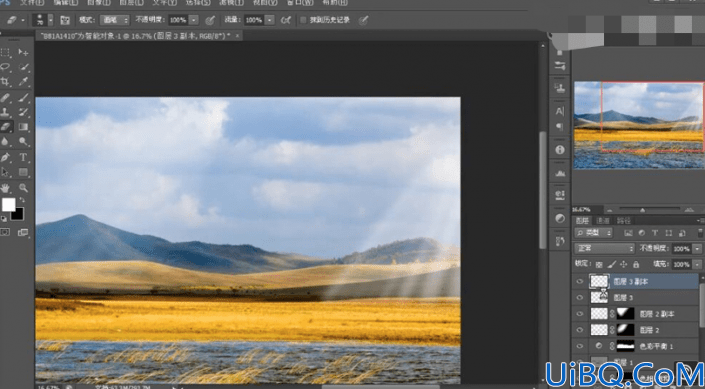Open the layer 填充 arrow
The image size is (705, 389).
point(697,264)
